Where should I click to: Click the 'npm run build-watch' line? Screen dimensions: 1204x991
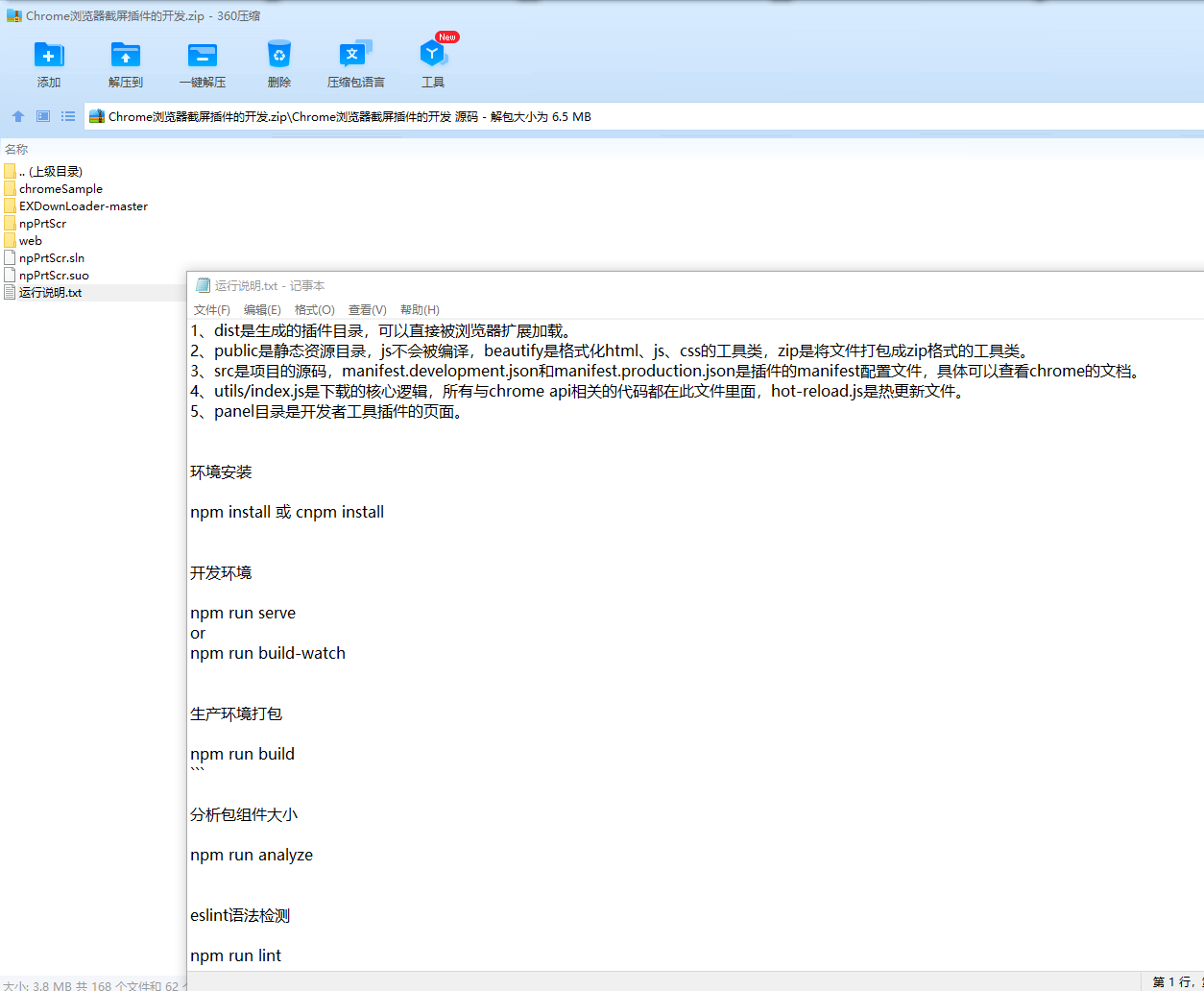268,653
